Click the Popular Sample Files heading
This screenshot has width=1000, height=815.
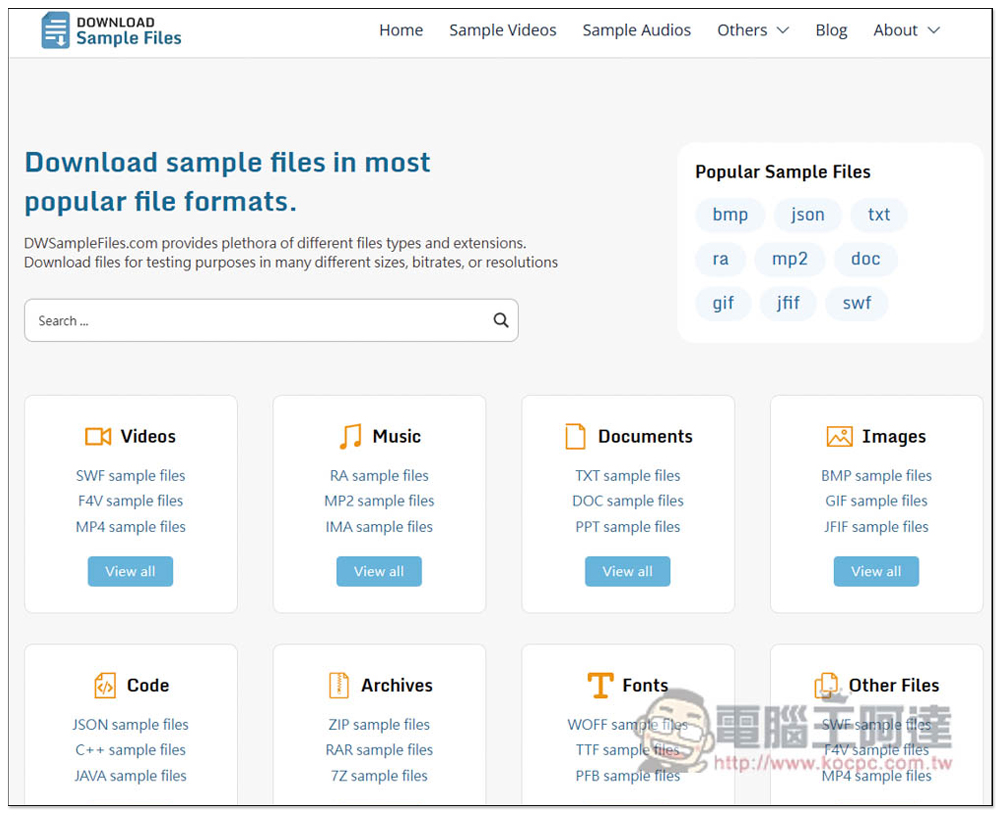(x=783, y=172)
